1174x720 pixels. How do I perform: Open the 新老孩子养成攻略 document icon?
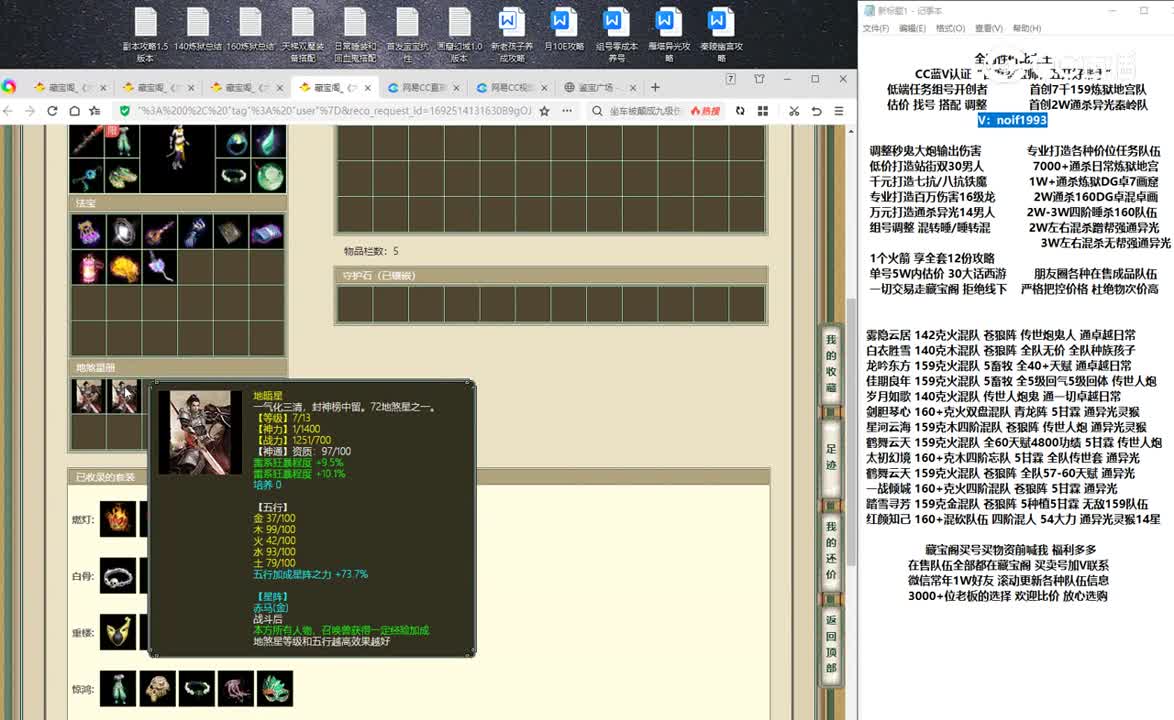[x=511, y=34]
